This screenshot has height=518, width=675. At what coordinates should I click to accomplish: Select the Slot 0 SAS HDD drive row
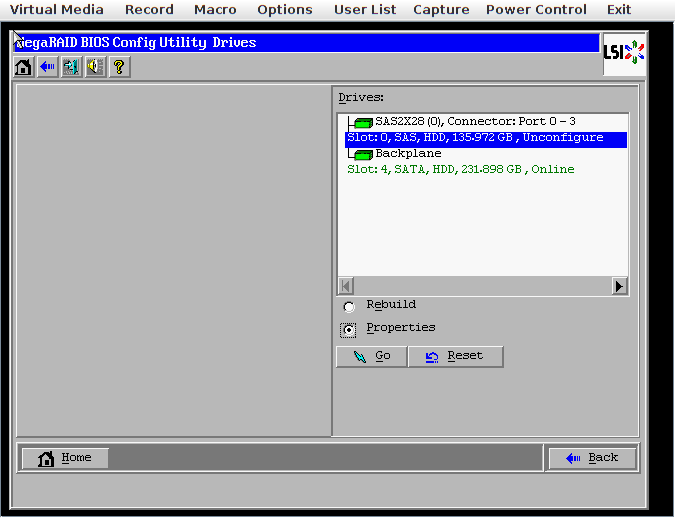pyautogui.click(x=486, y=138)
